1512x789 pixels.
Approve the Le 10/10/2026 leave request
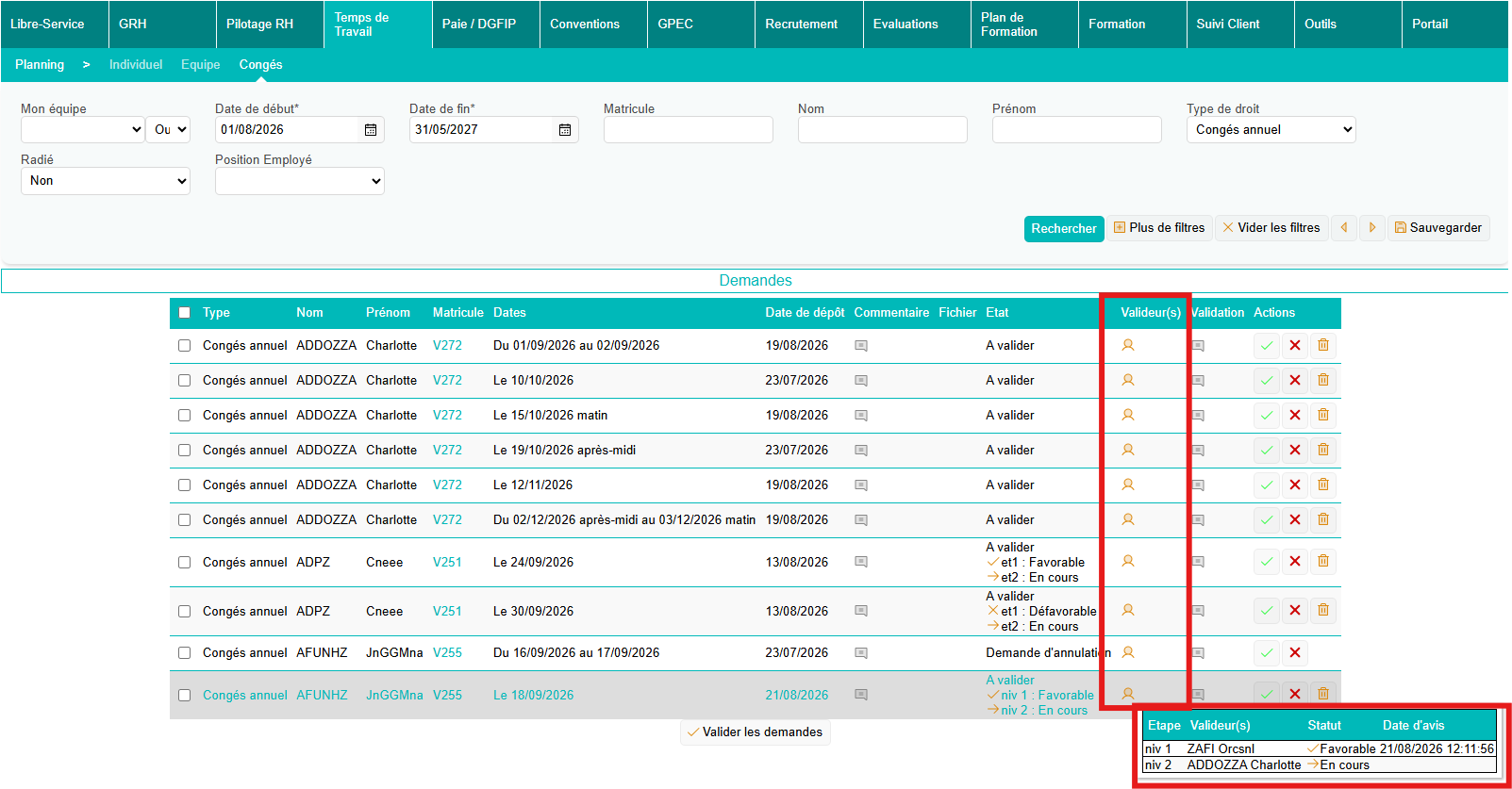pos(1267,381)
